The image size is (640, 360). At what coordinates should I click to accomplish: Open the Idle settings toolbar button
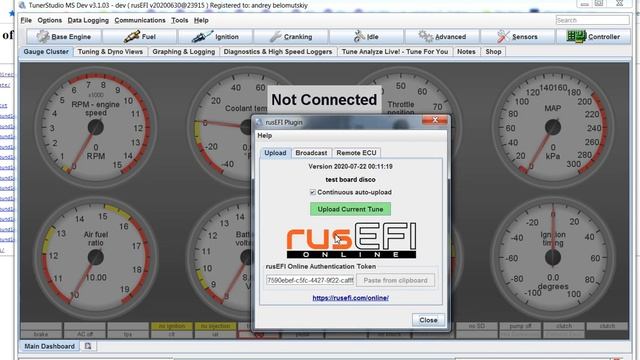point(367,37)
